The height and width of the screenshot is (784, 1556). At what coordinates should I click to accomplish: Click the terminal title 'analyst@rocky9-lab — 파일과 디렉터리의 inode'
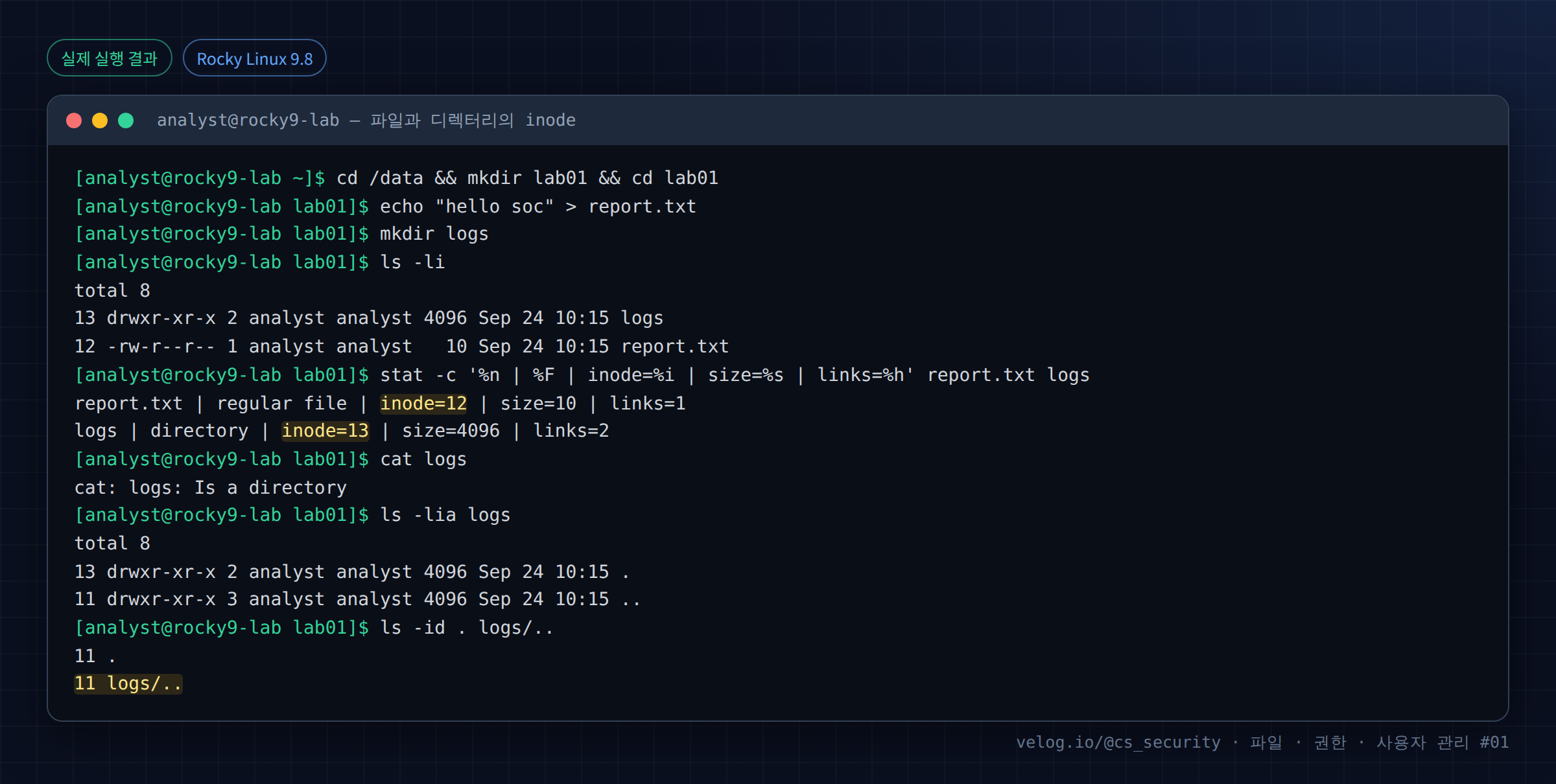coord(366,120)
